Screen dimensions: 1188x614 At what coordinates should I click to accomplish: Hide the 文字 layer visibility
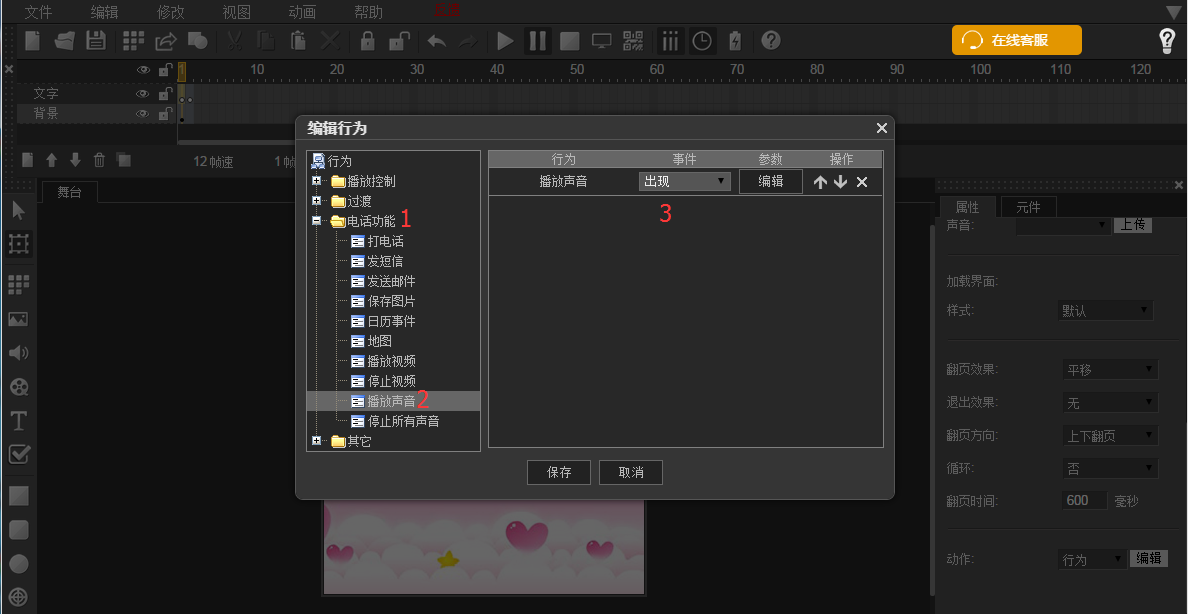(x=144, y=92)
